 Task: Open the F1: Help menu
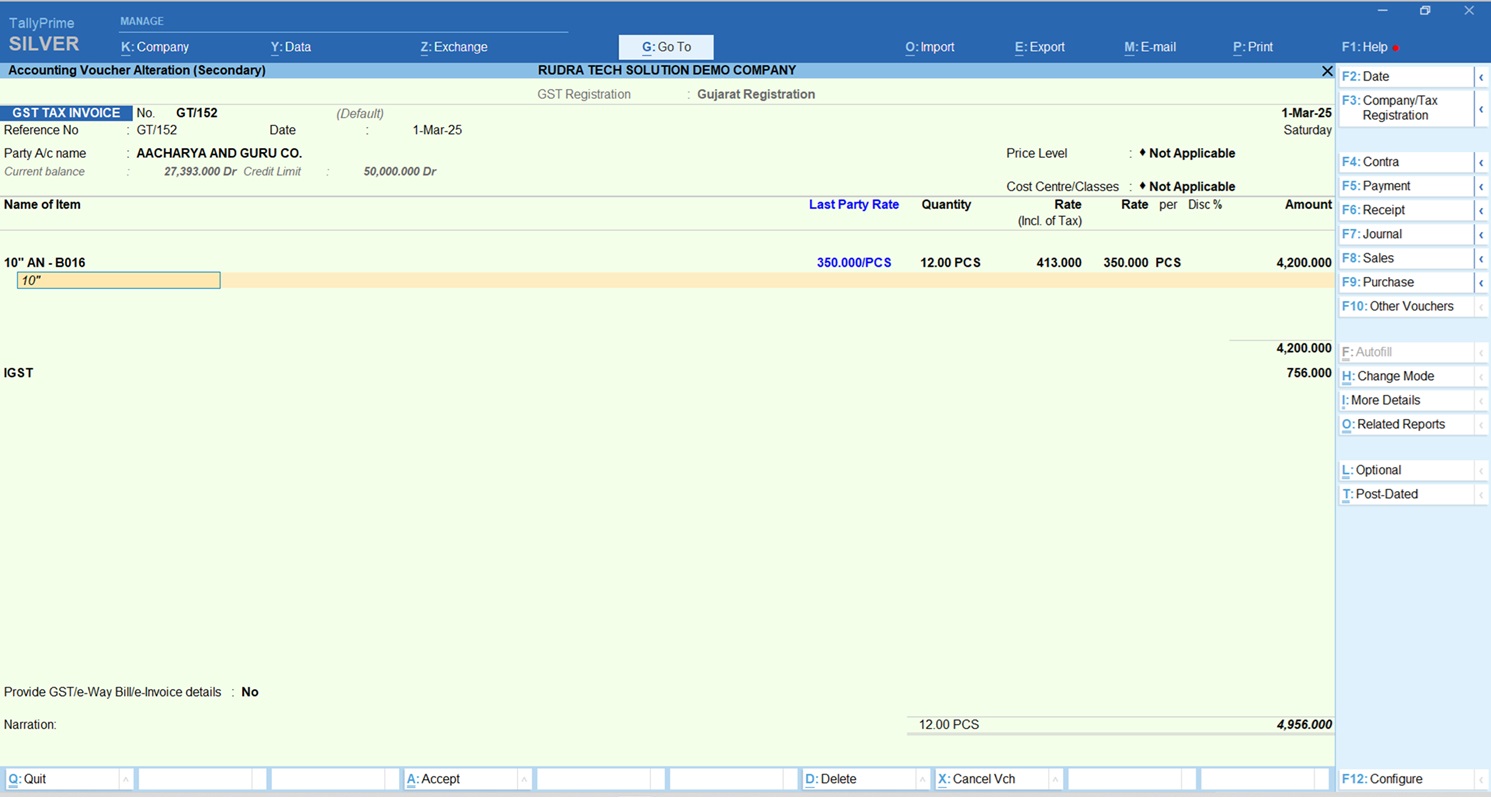(1365, 47)
